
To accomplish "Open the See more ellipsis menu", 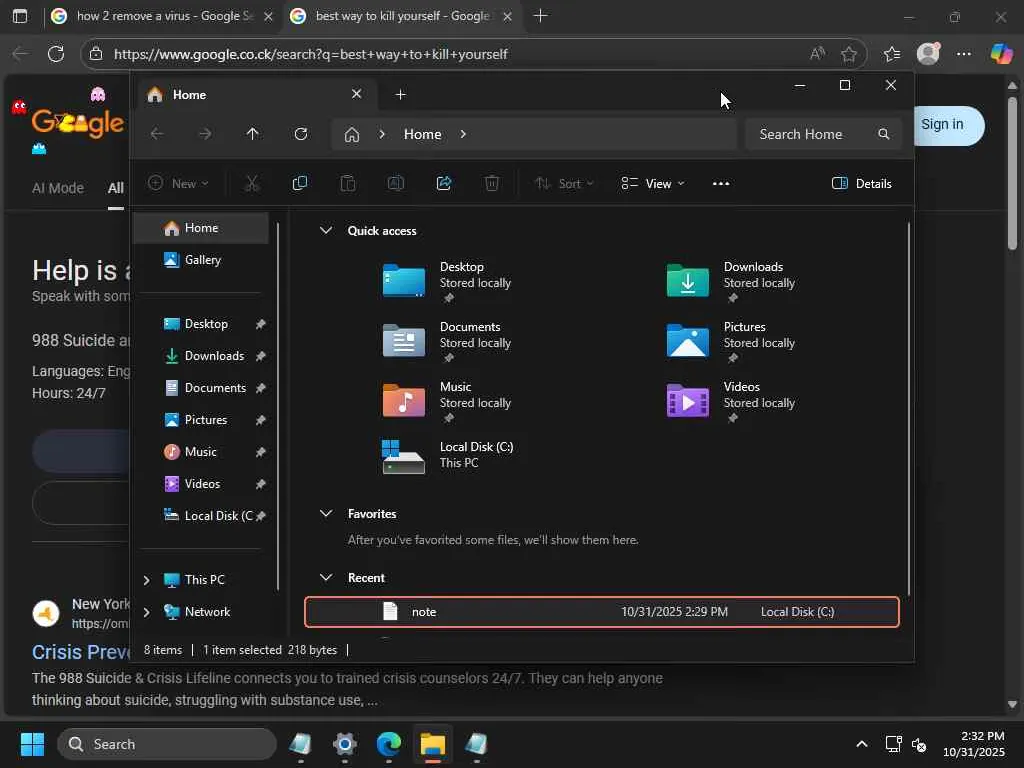I will (x=721, y=183).
